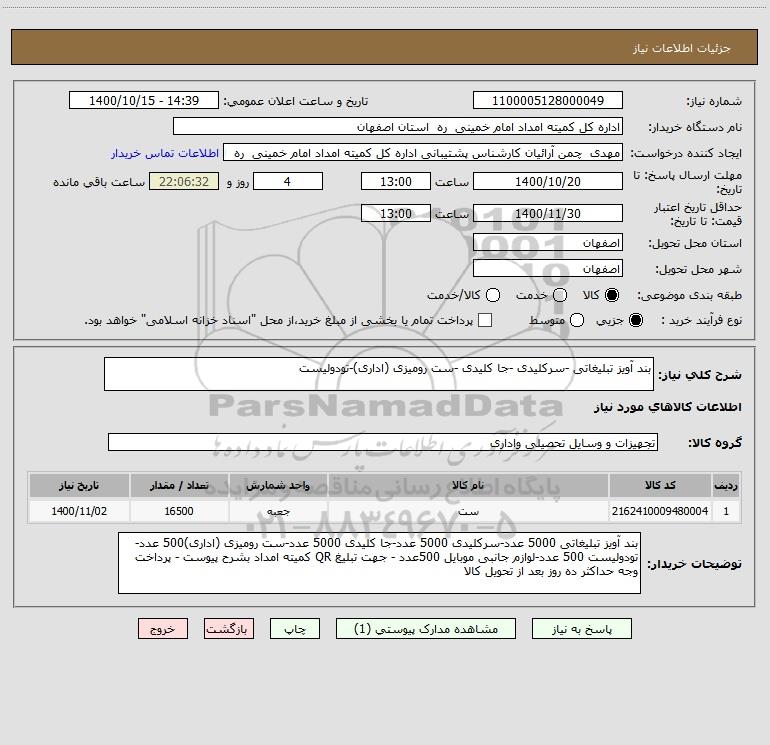Select the کالا radio button
Screen dimensions: 770x745
pyautogui.click(x=612, y=295)
